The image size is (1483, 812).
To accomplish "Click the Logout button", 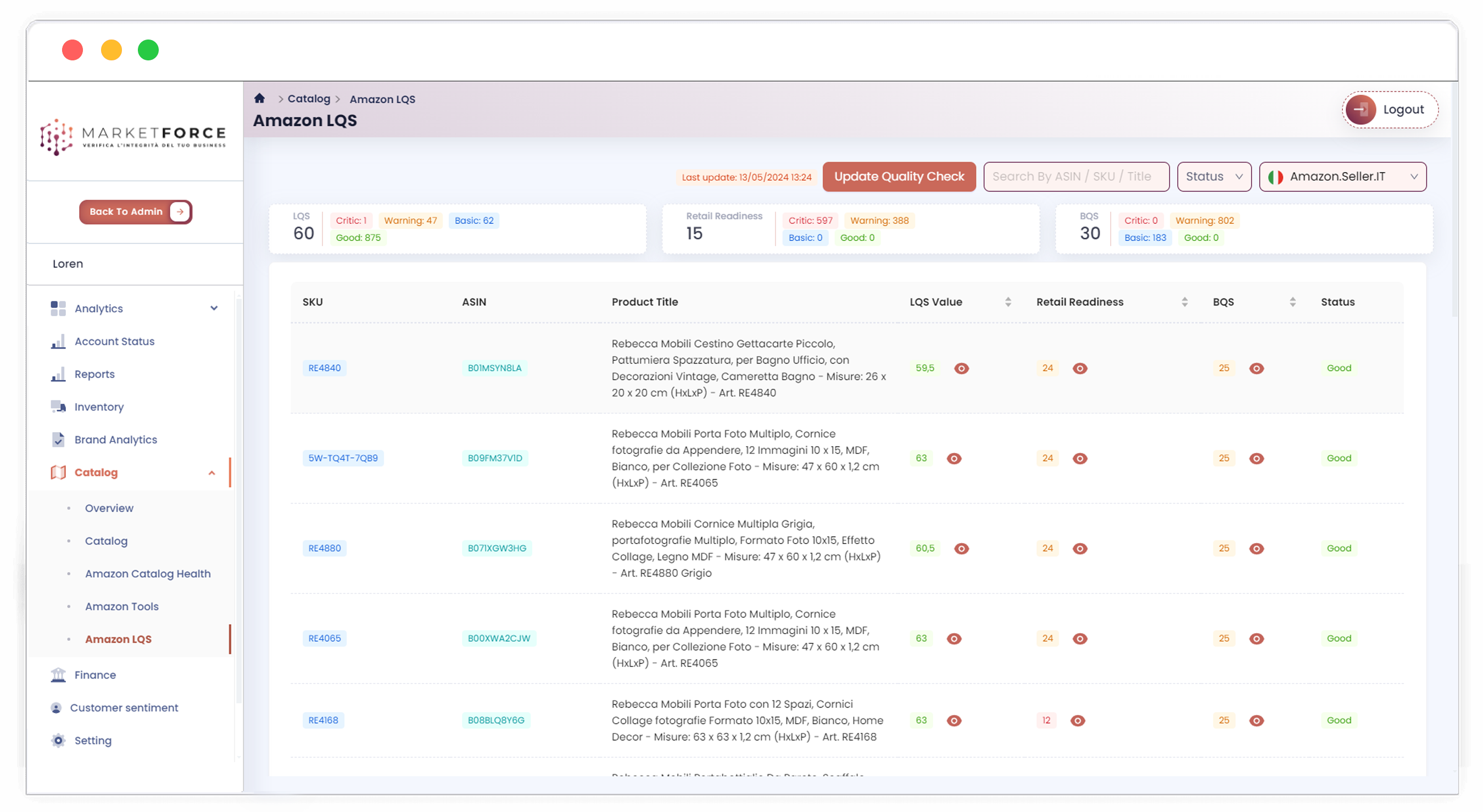I will [x=1390, y=109].
